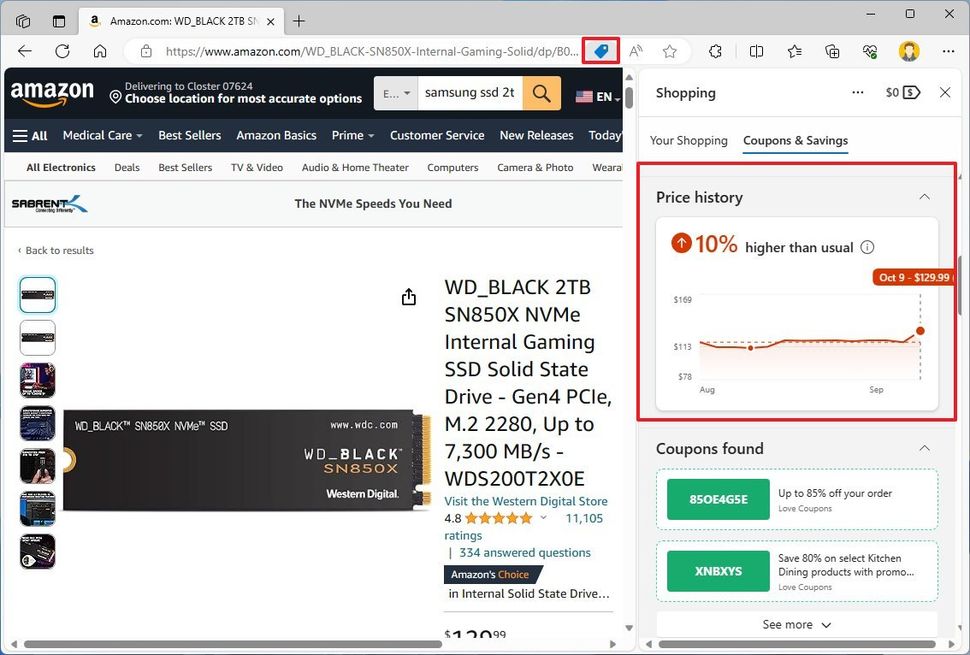970x655 pixels.
Task: Select the Coupons & Savings tab
Action: click(x=795, y=141)
